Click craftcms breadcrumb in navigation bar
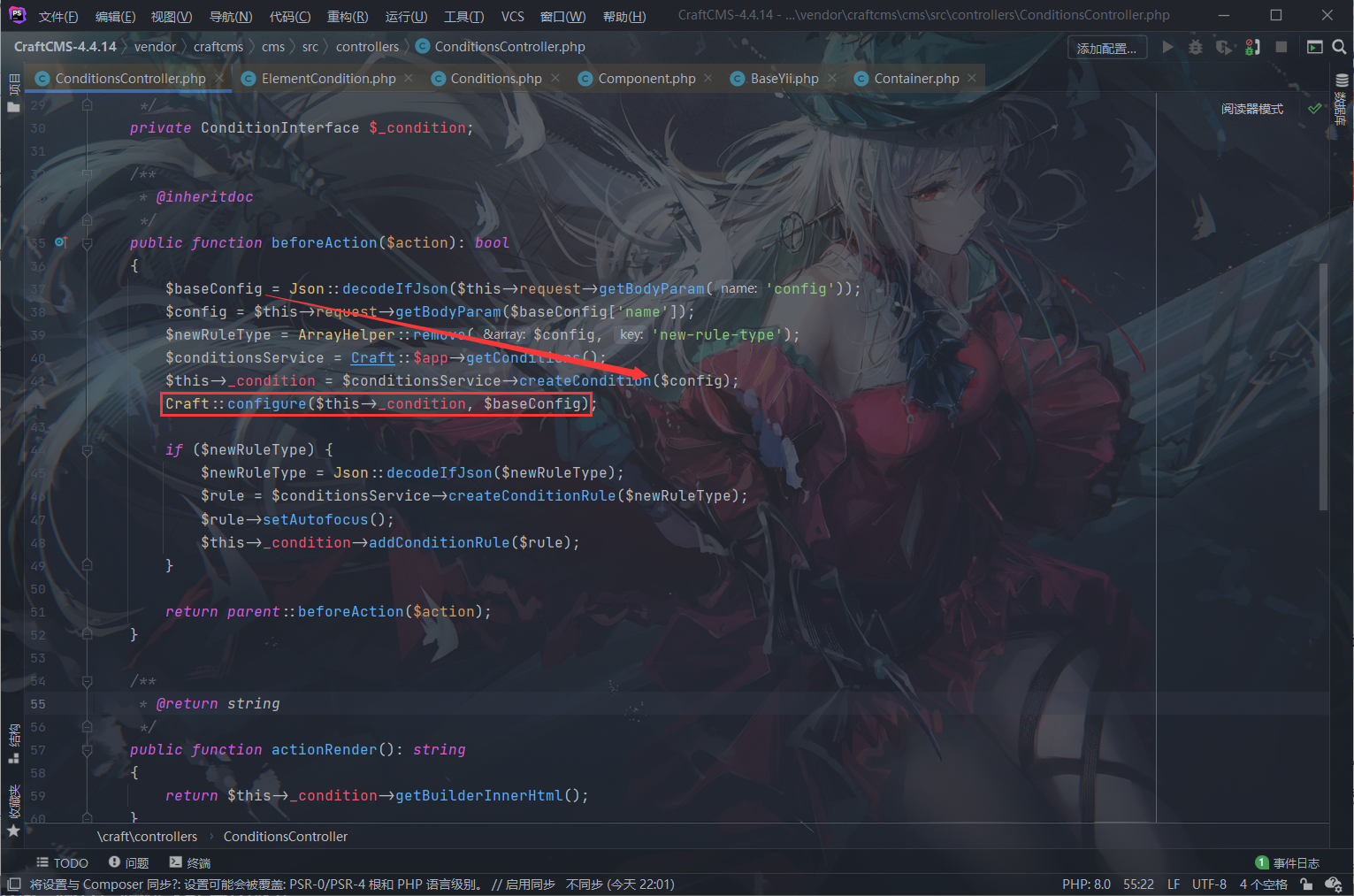 coord(218,47)
